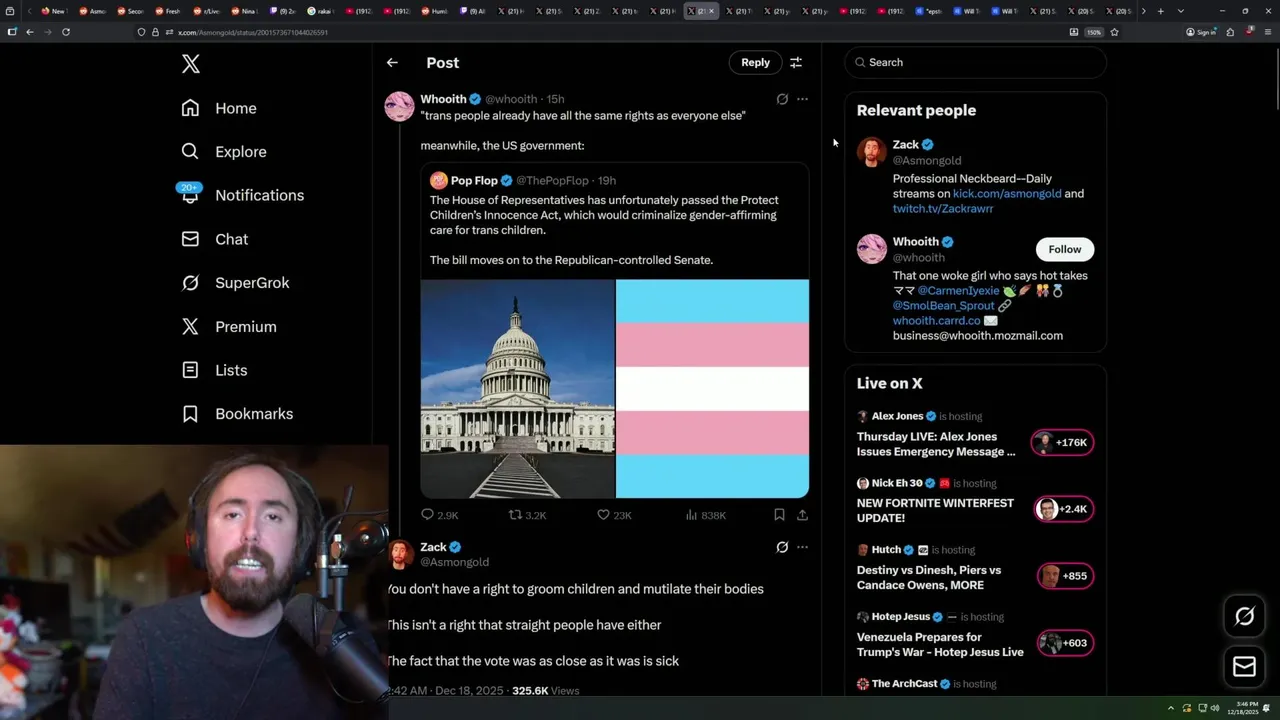
Task: Open more options on Whooith's post
Action: (802, 99)
